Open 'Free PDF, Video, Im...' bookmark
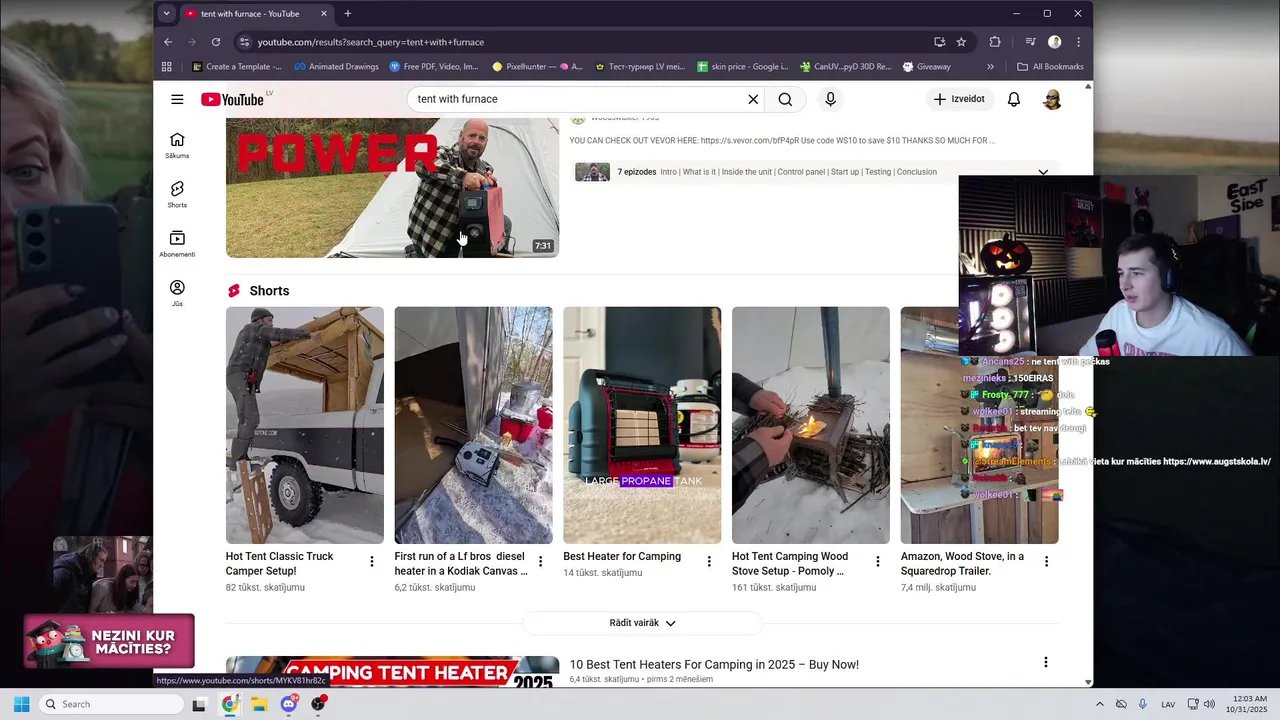The image size is (1280, 720). point(434,67)
